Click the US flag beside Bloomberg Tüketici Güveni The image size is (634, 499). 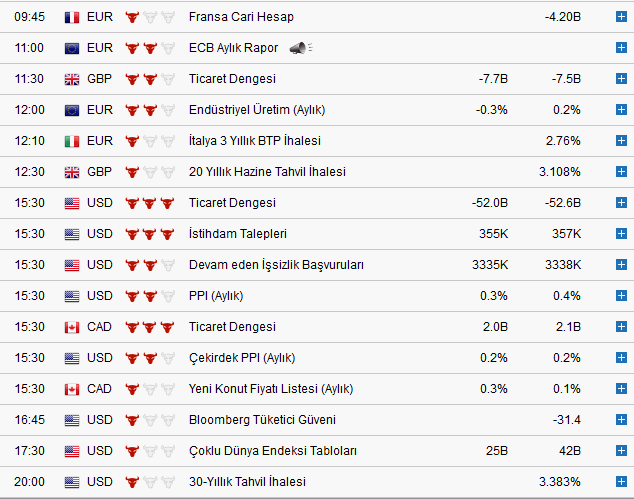tap(71, 420)
